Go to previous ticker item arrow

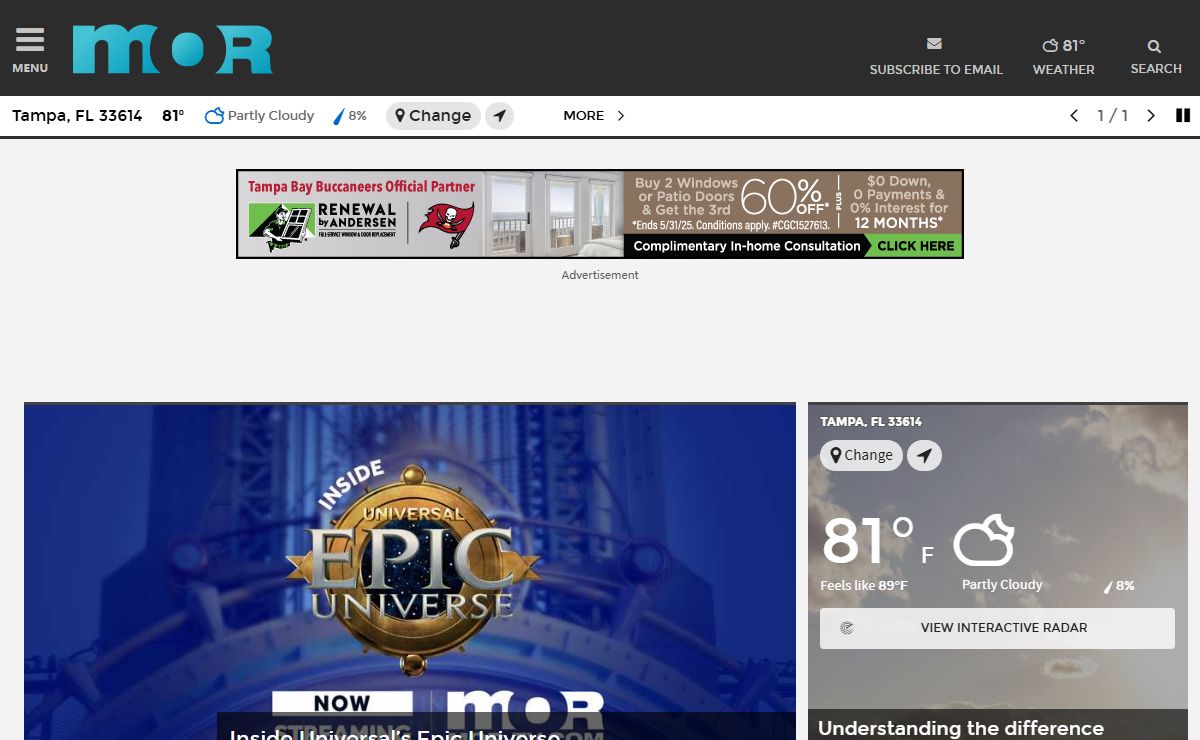tap(1074, 116)
